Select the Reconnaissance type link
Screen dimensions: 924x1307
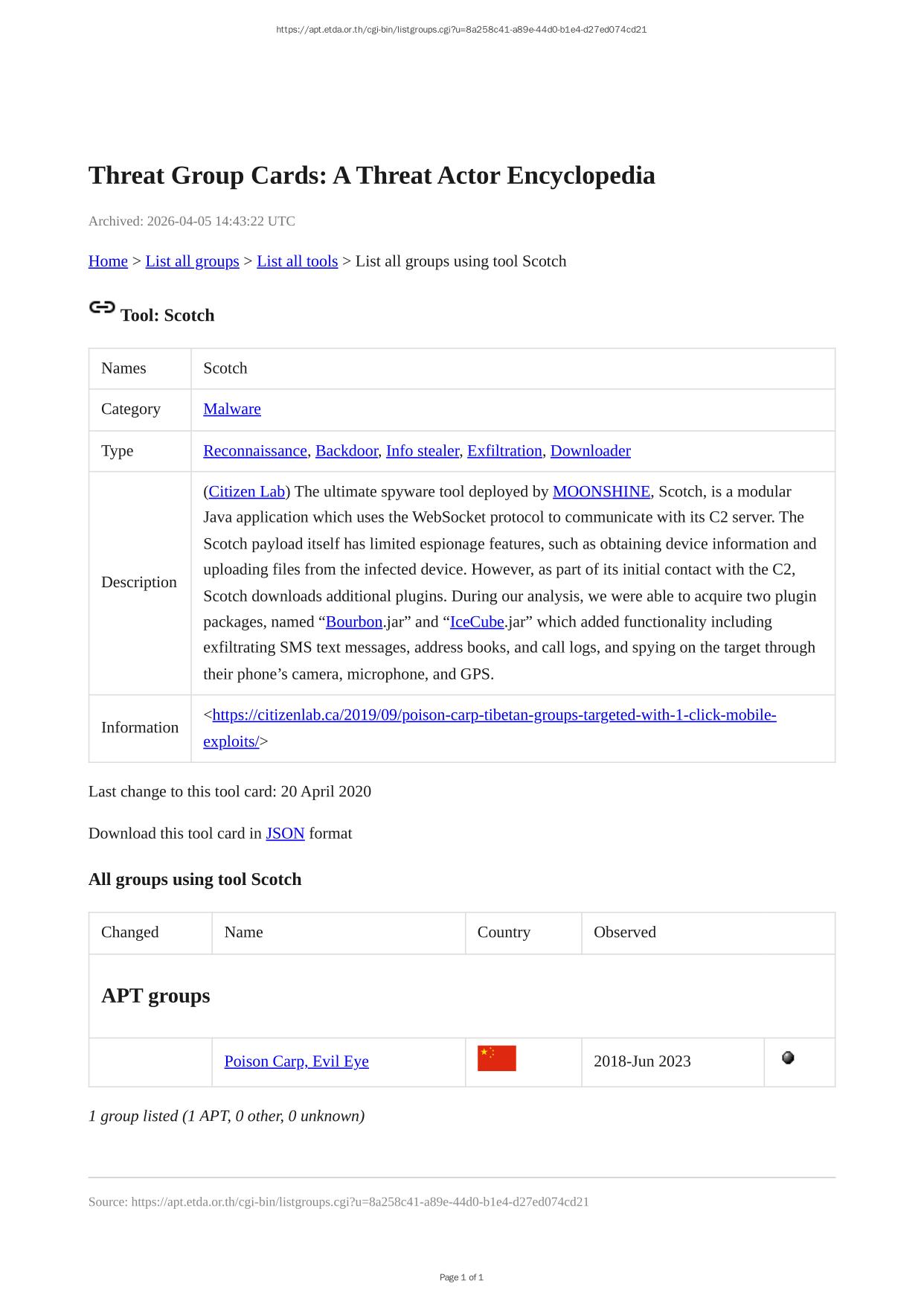point(255,451)
